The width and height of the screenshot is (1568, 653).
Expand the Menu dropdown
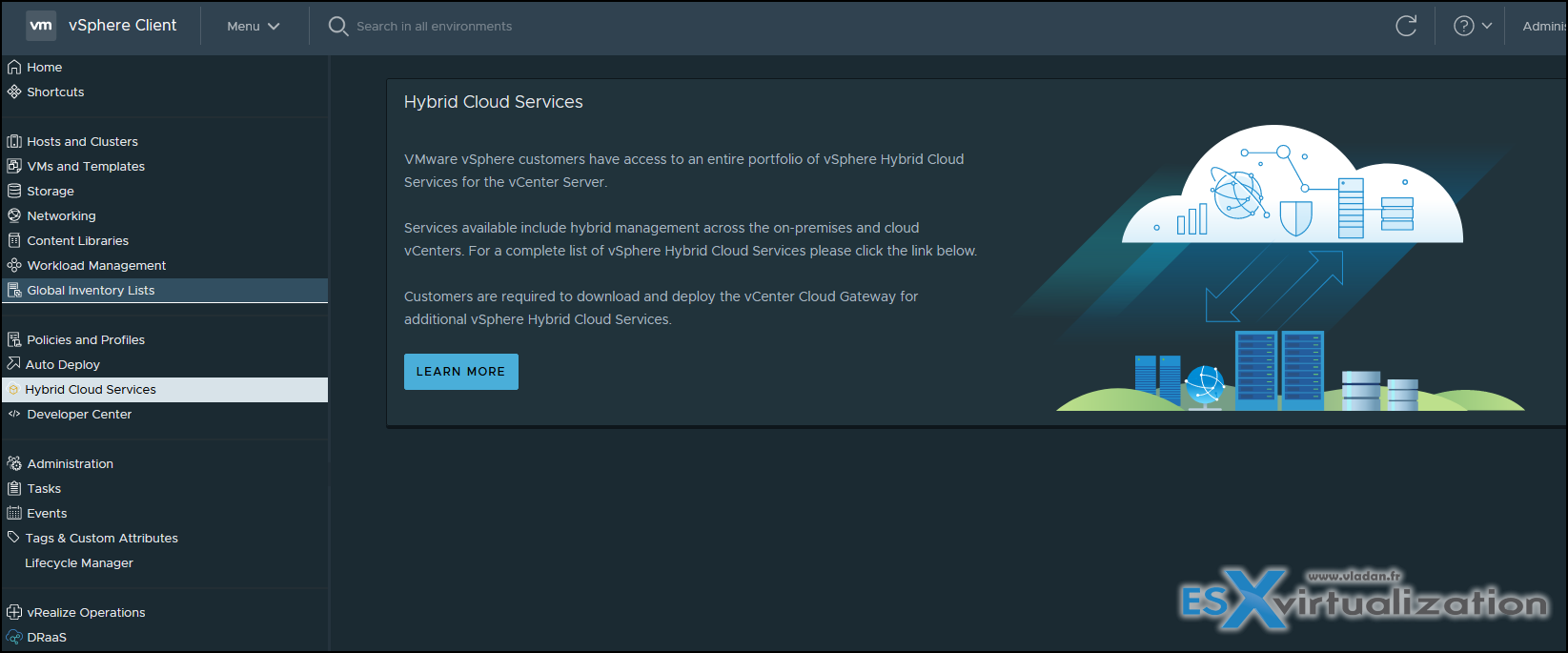click(x=253, y=26)
